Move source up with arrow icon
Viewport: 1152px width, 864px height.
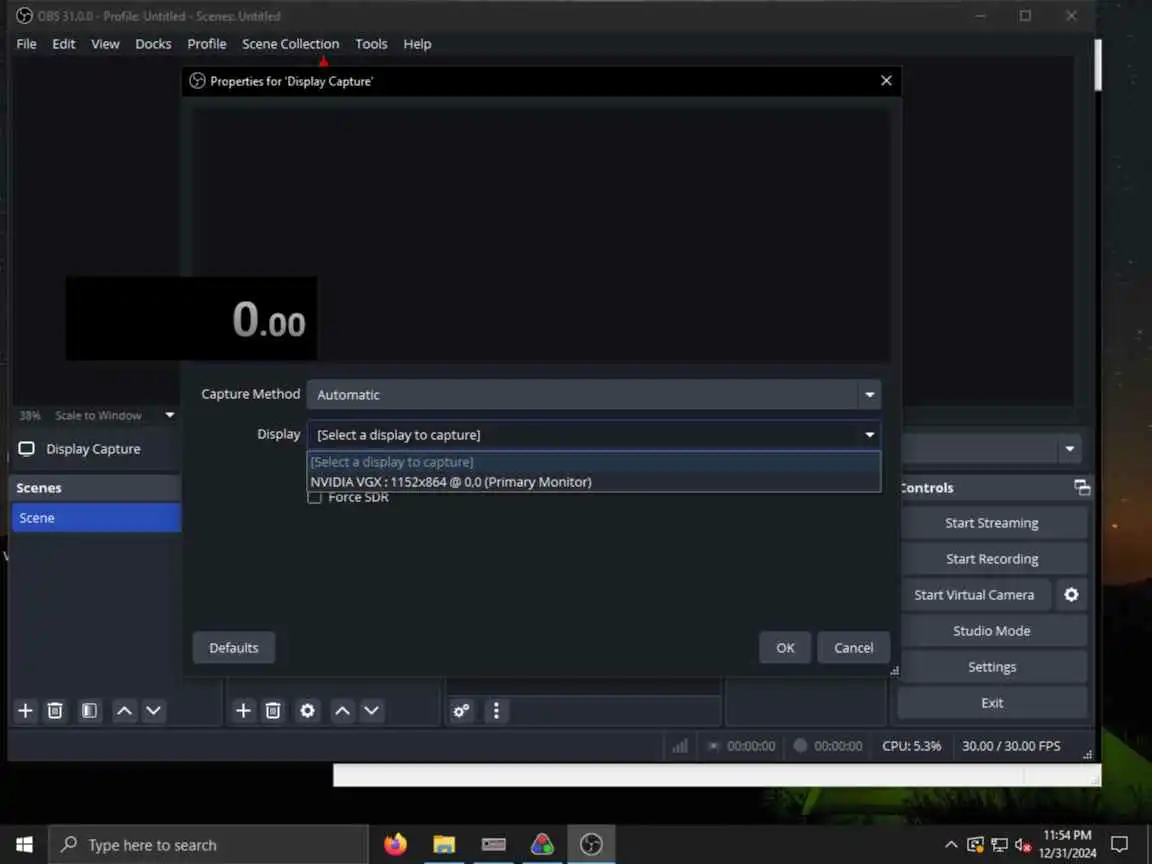coord(342,710)
